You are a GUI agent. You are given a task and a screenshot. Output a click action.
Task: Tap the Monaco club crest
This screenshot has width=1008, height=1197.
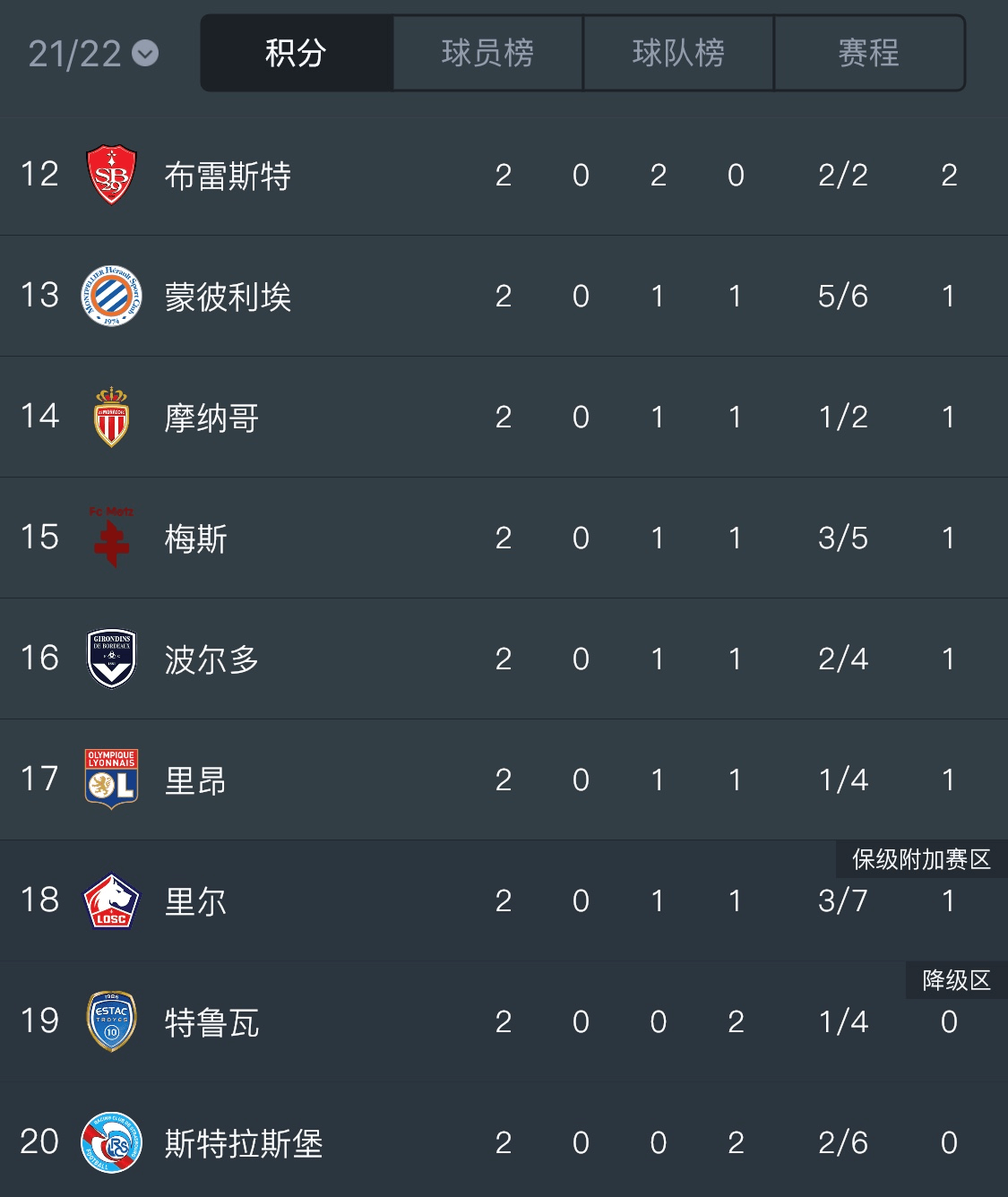(x=111, y=417)
